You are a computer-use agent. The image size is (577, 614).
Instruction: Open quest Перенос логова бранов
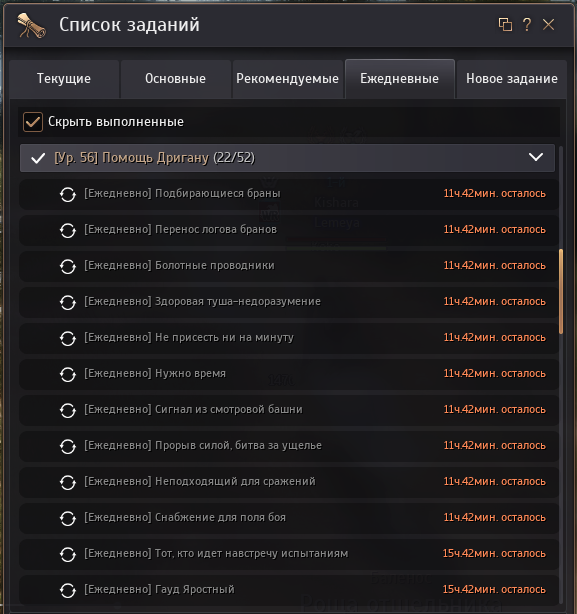289,230
